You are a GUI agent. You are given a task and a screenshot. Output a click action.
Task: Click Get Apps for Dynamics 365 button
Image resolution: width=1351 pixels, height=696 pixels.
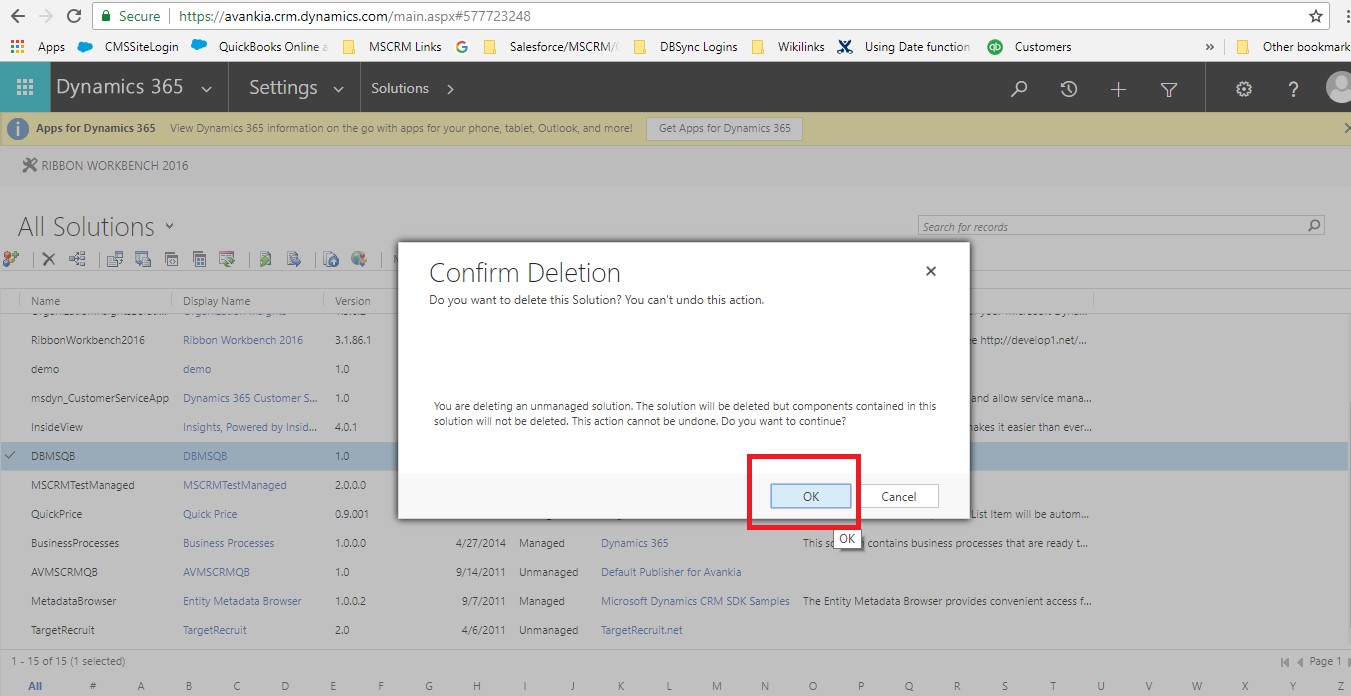(724, 128)
